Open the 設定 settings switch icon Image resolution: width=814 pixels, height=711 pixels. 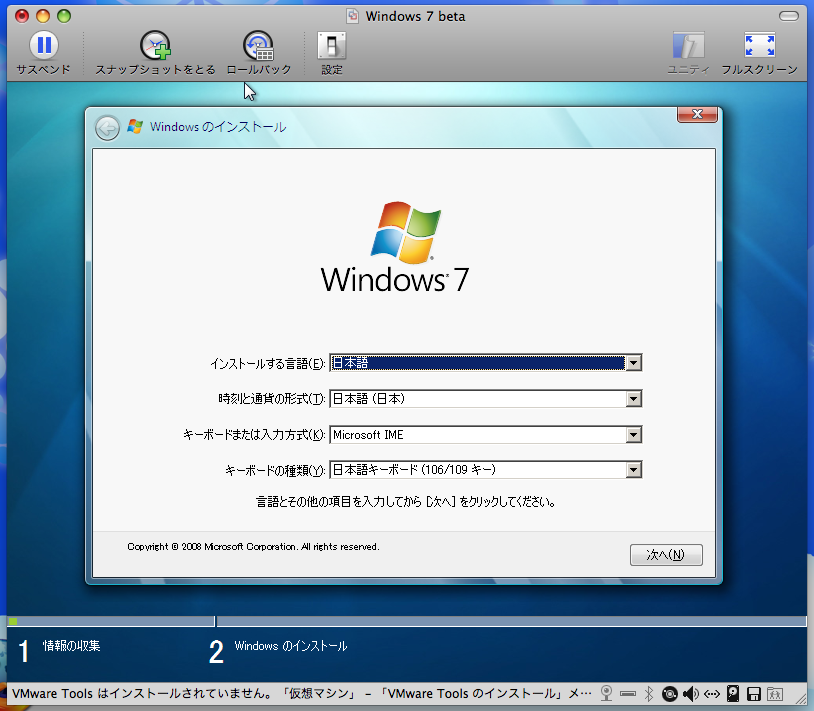pos(331,45)
